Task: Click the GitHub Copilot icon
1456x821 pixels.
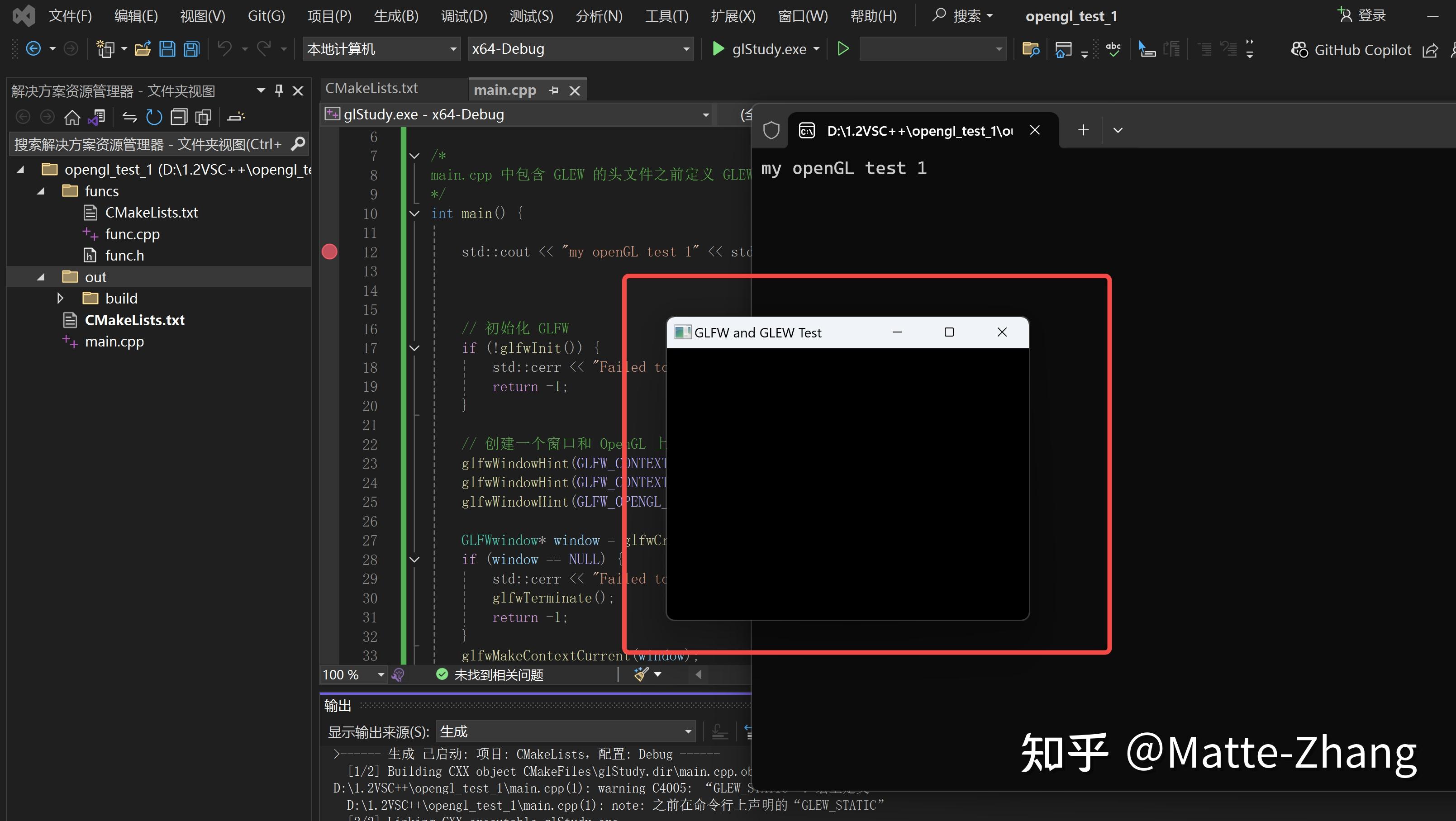Action: 1300,50
